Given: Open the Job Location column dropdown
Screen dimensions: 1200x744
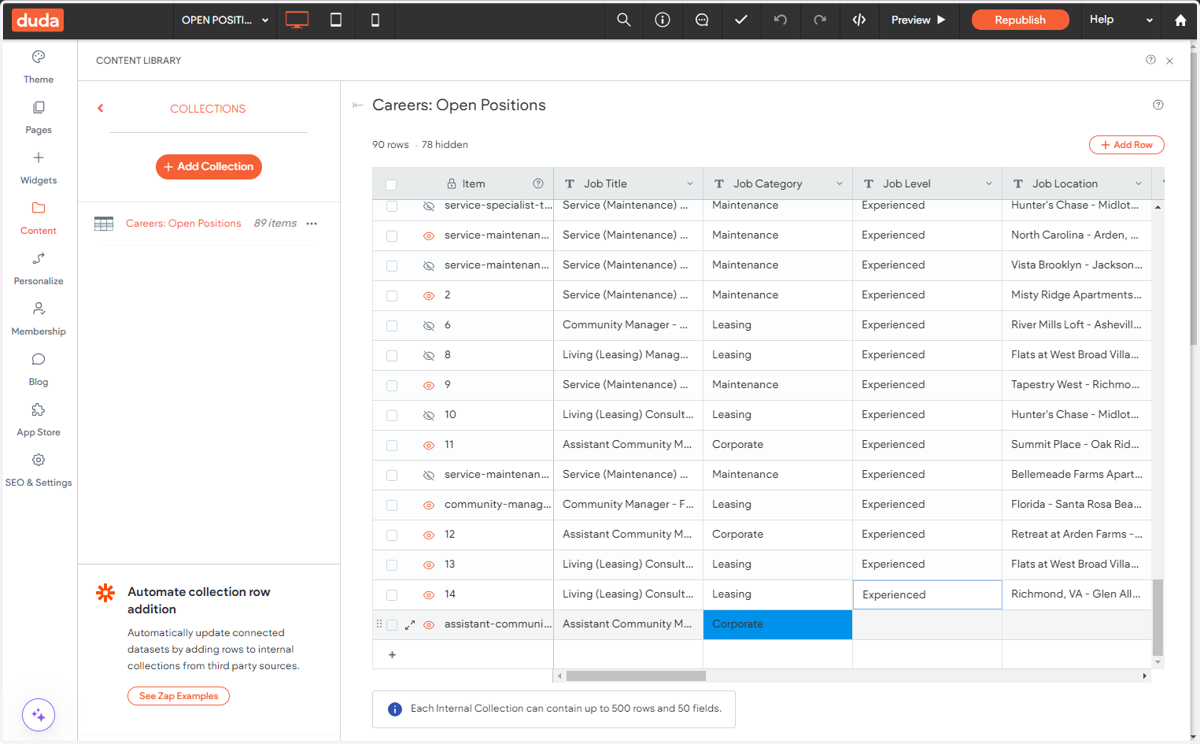Looking at the screenshot, I should tap(1138, 184).
